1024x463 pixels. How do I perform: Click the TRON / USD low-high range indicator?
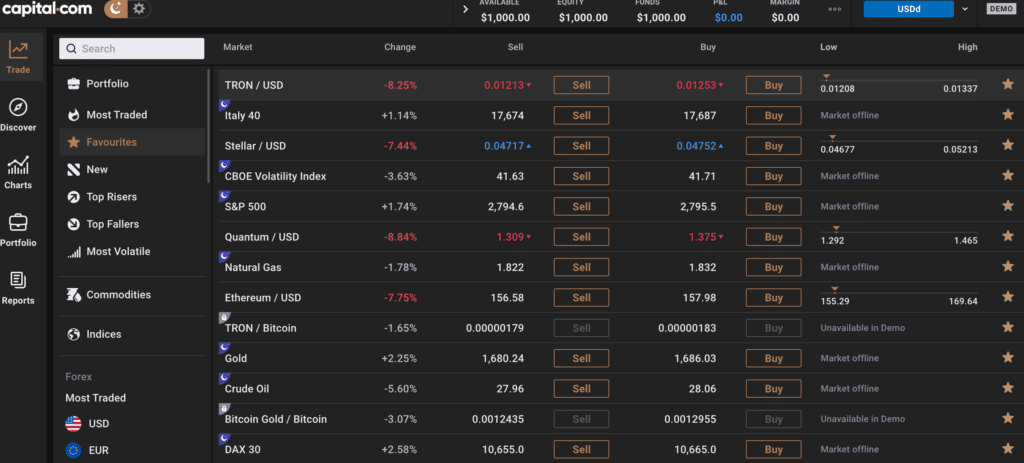(899, 84)
